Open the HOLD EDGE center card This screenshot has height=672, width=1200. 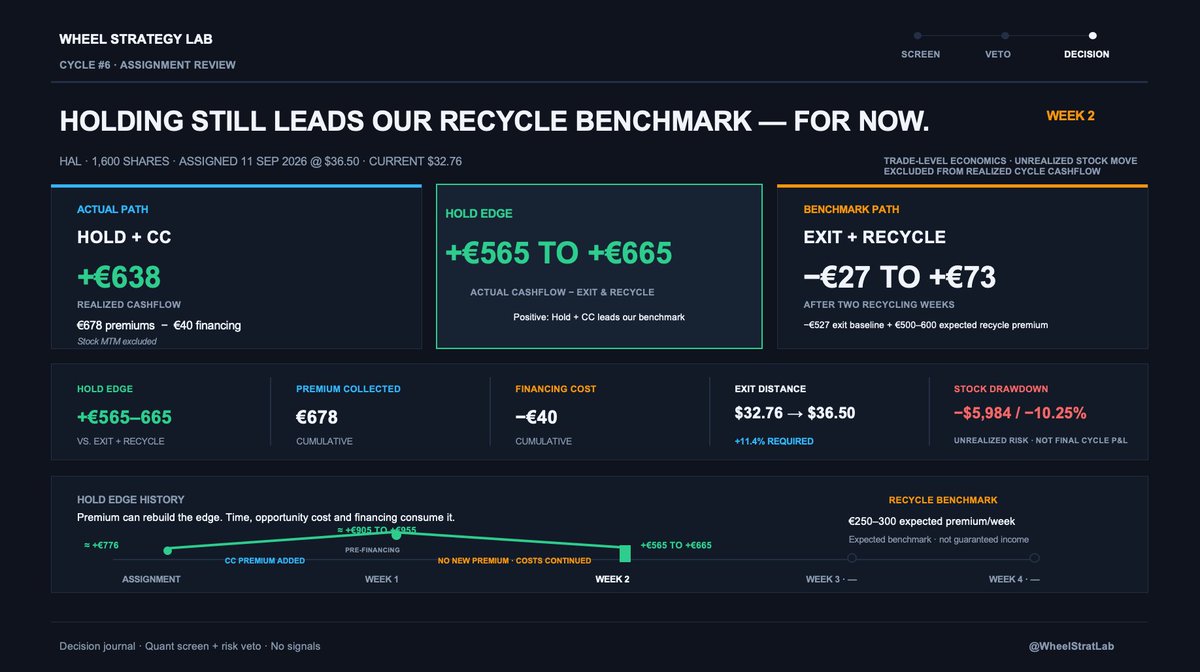(x=599, y=266)
